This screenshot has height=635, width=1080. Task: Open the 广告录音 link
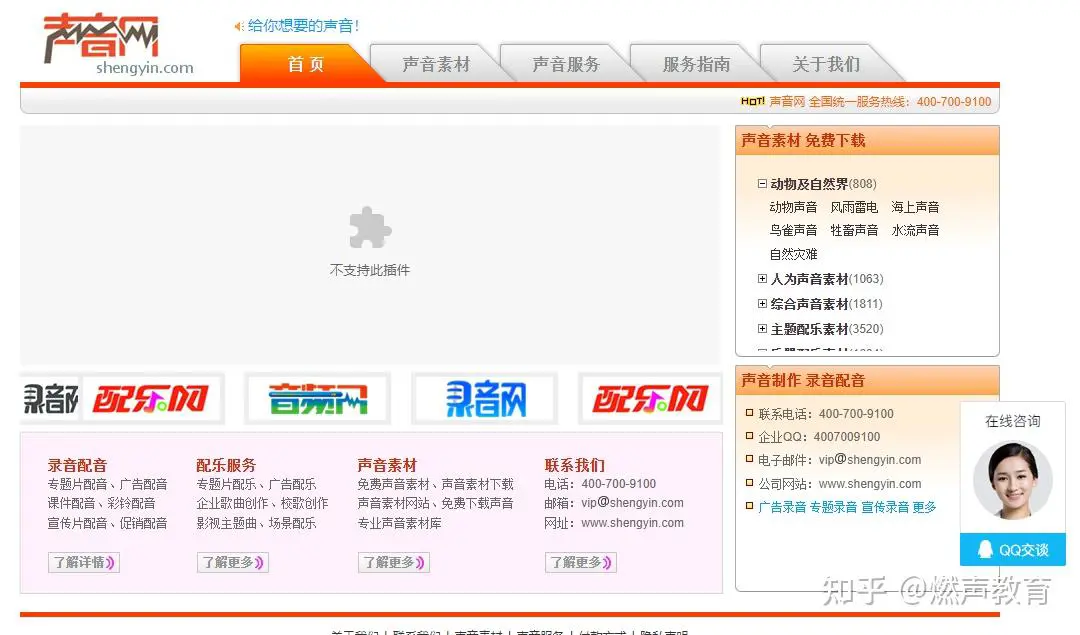click(782, 508)
